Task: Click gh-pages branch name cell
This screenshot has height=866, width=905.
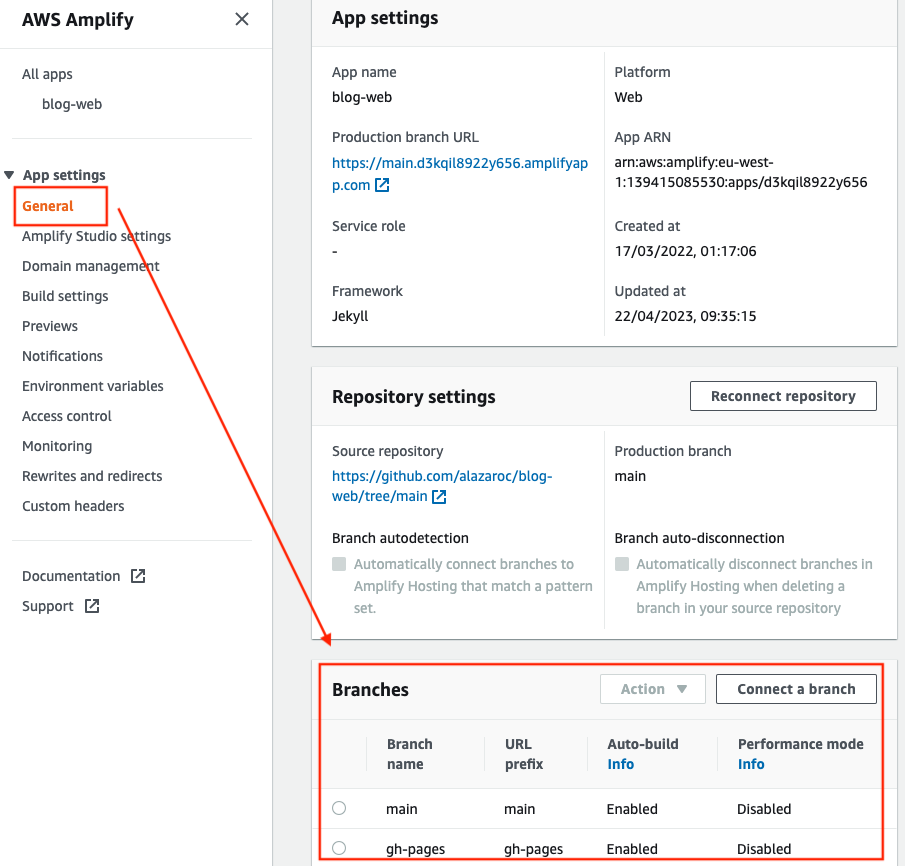Action: point(416,849)
